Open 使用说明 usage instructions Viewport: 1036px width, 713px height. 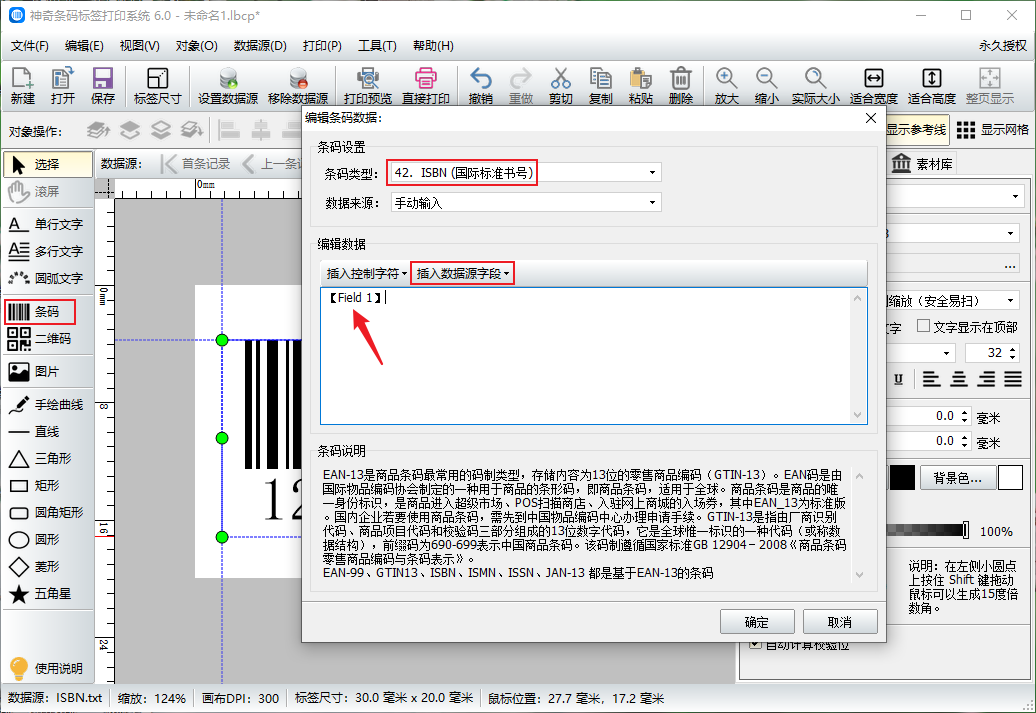pos(46,668)
